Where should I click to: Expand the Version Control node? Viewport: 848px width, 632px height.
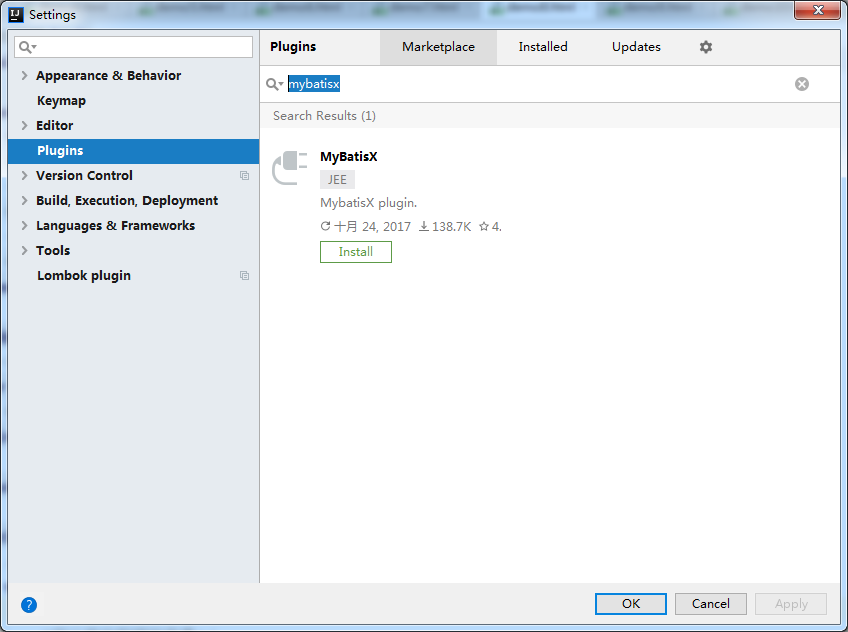24,175
